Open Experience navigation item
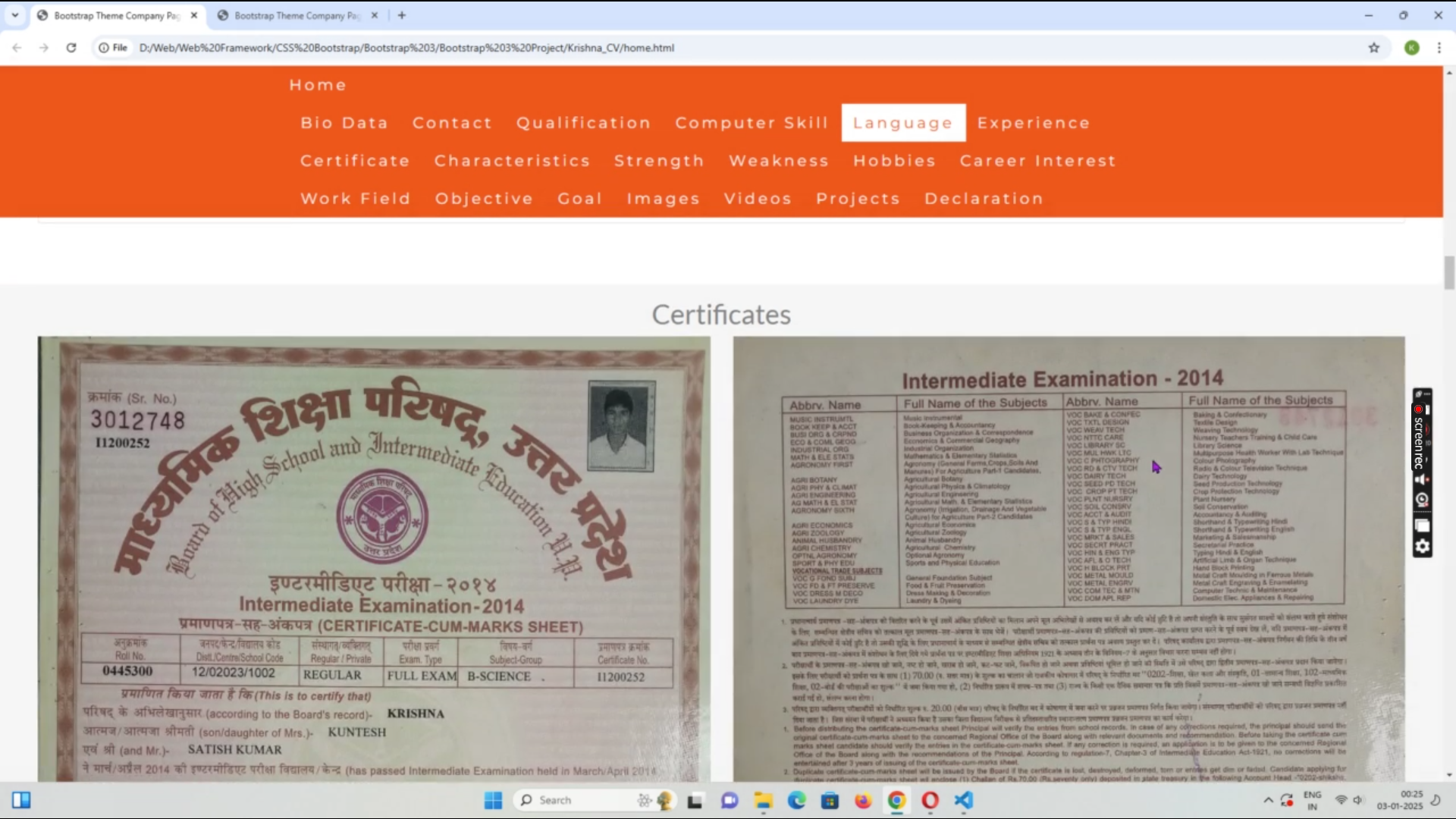 tap(1034, 123)
